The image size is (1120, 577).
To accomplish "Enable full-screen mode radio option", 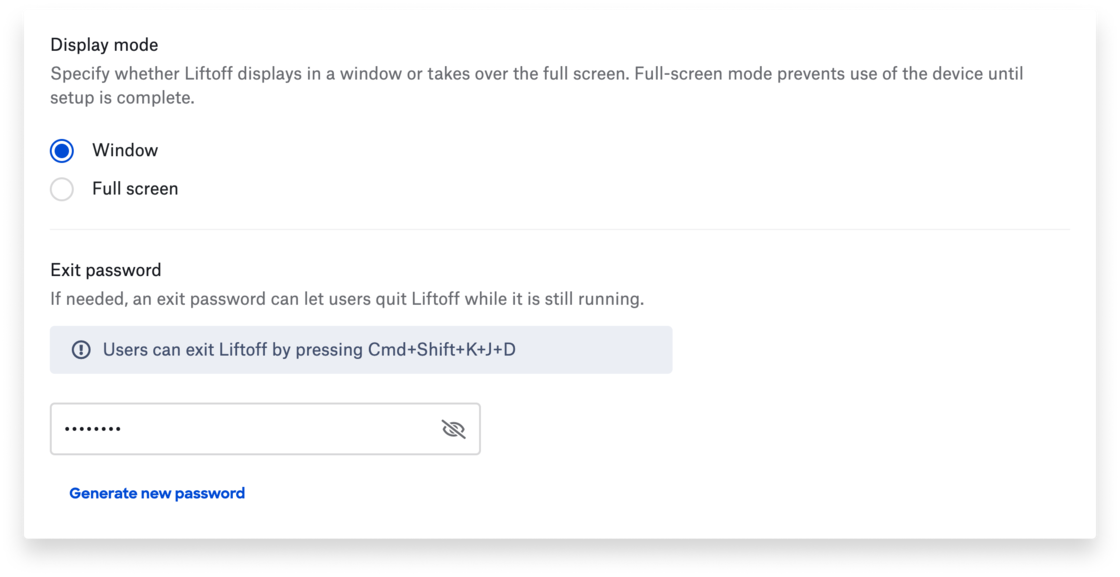I will 61,188.
